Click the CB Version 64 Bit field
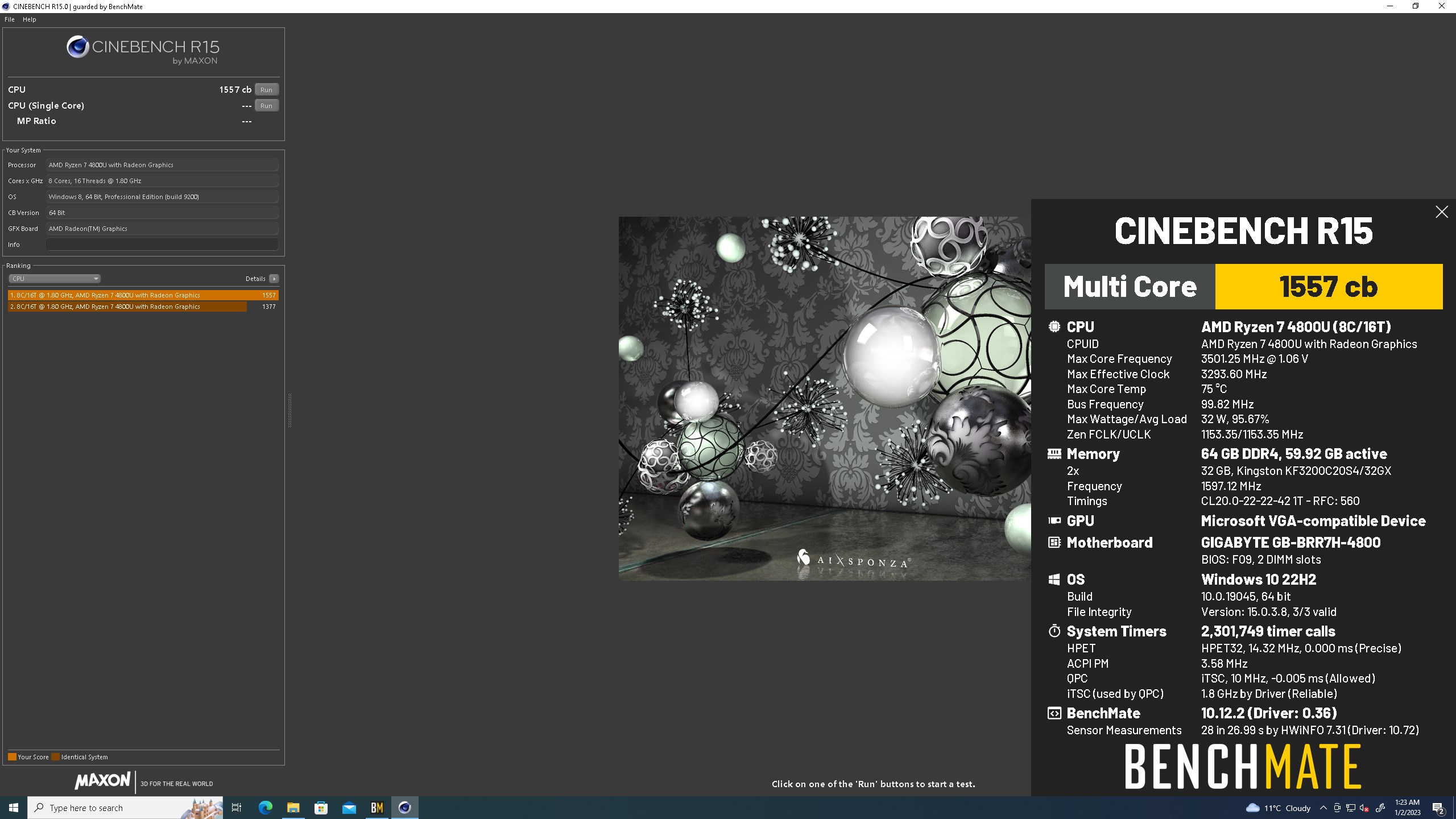This screenshot has width=1456, height=819. pyautogui.click(x=162, y=213)
